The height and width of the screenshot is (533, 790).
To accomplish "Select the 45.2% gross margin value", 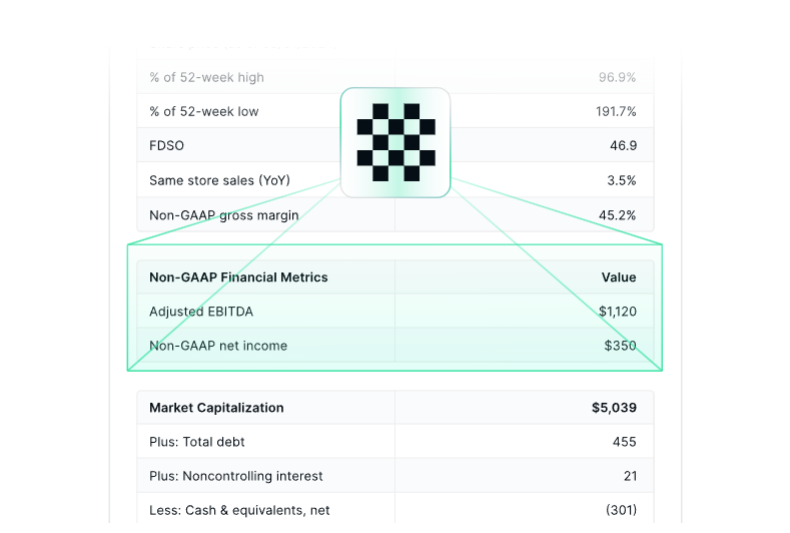I will point(617,215).
